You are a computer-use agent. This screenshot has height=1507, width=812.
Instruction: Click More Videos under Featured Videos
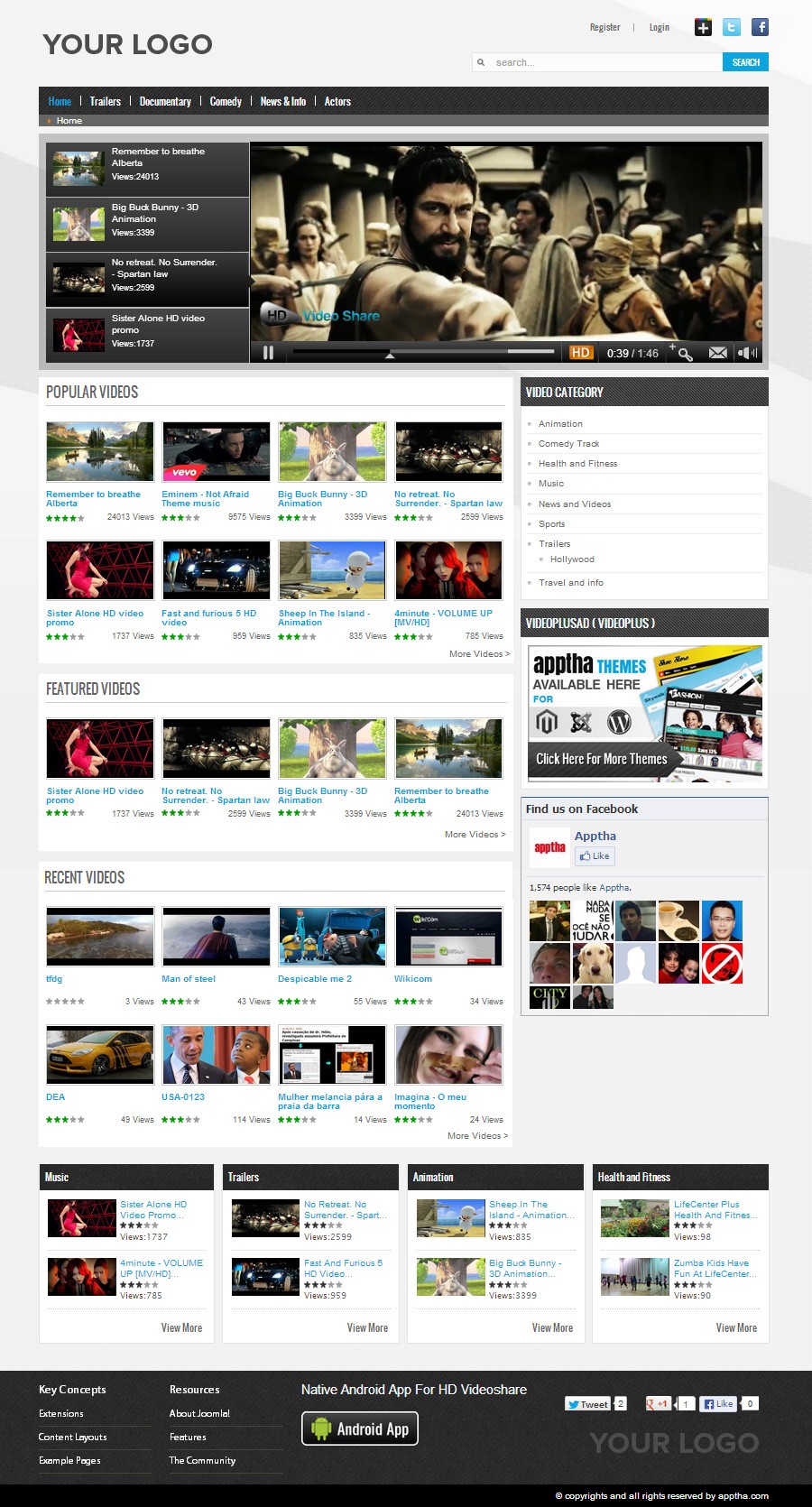pyautogui.click(x=475, y=834)
